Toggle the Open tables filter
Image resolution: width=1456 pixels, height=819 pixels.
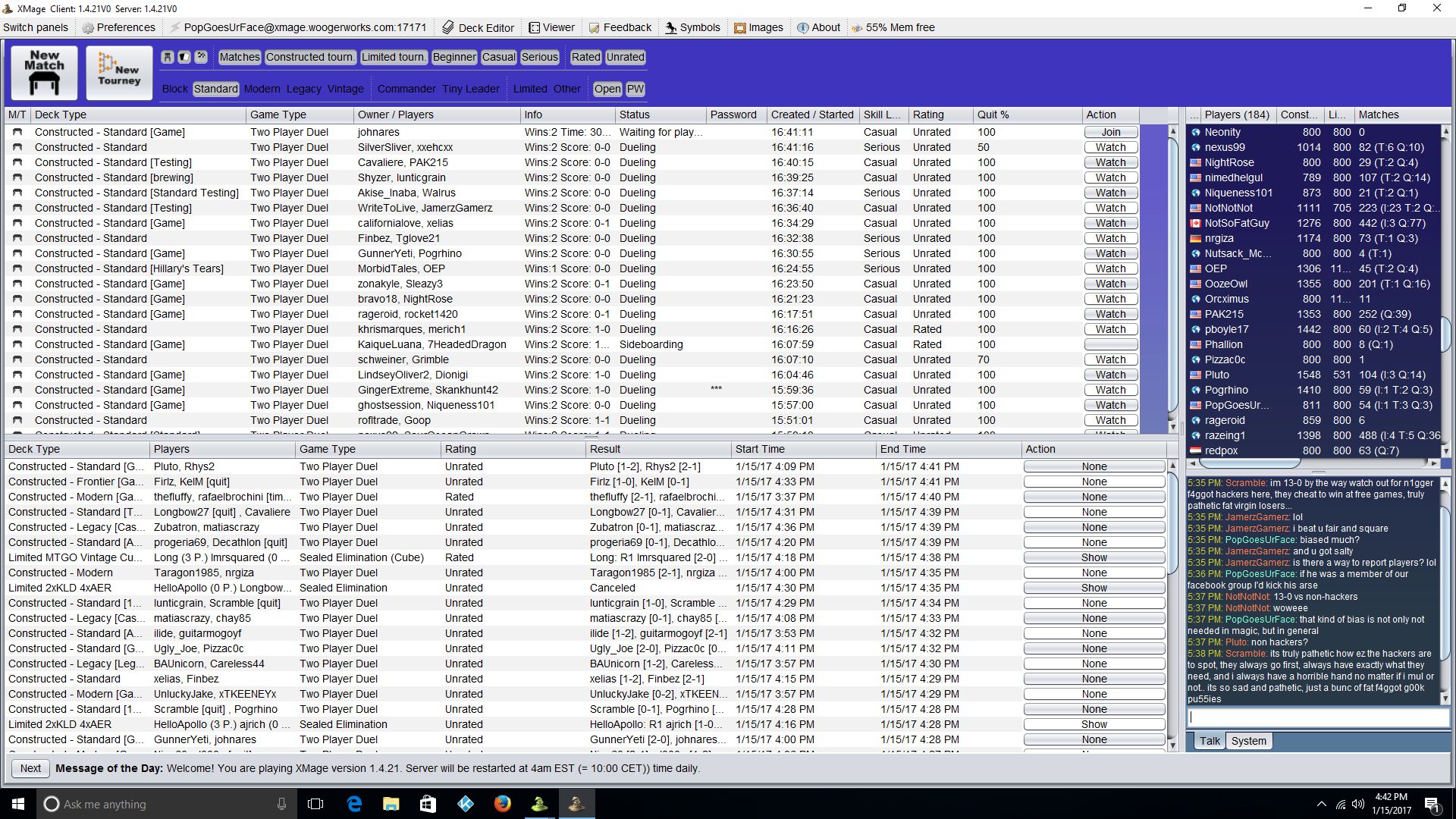coord(607,89)
